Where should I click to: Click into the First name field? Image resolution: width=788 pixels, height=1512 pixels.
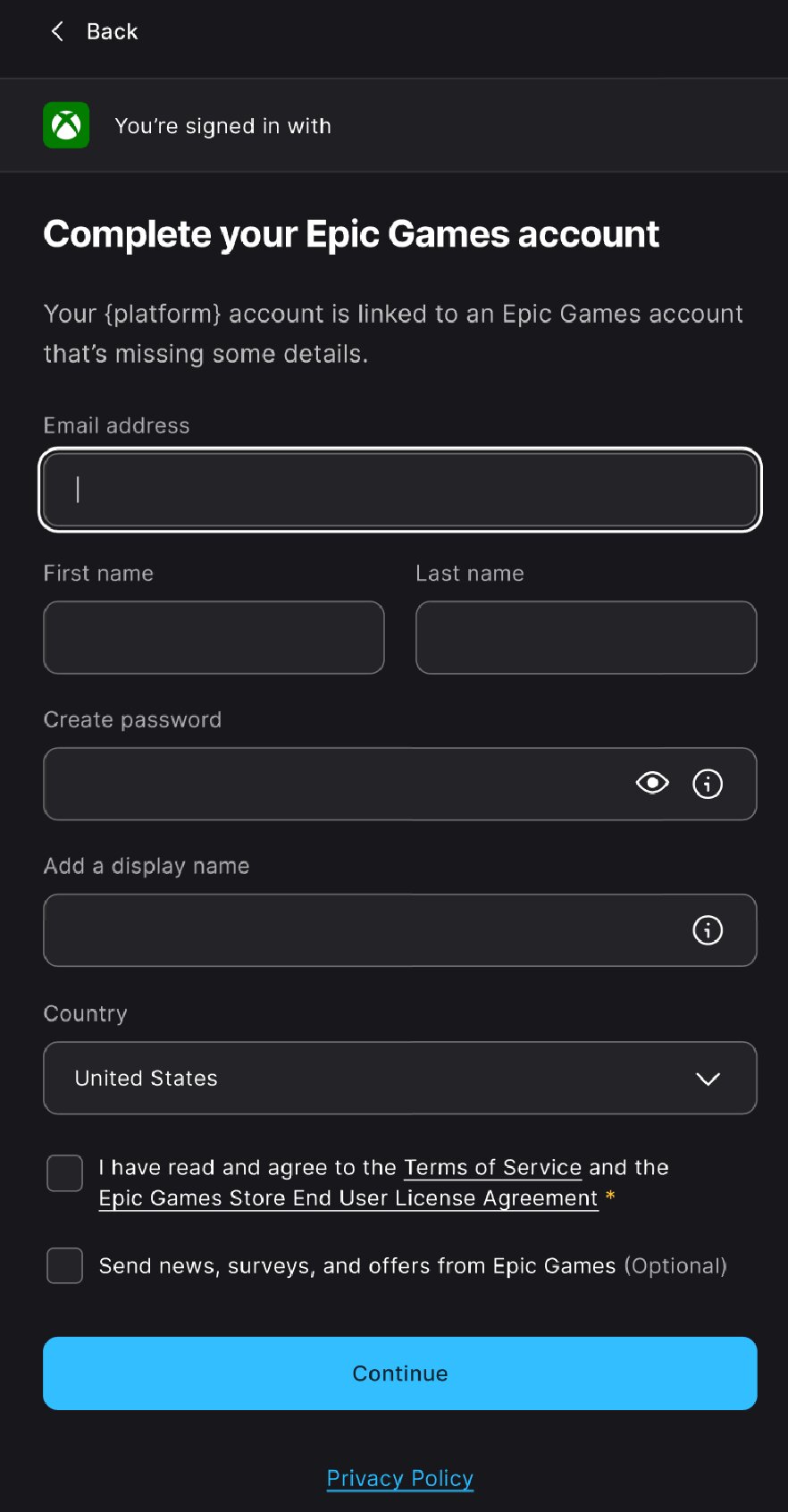tap(214, 637)
